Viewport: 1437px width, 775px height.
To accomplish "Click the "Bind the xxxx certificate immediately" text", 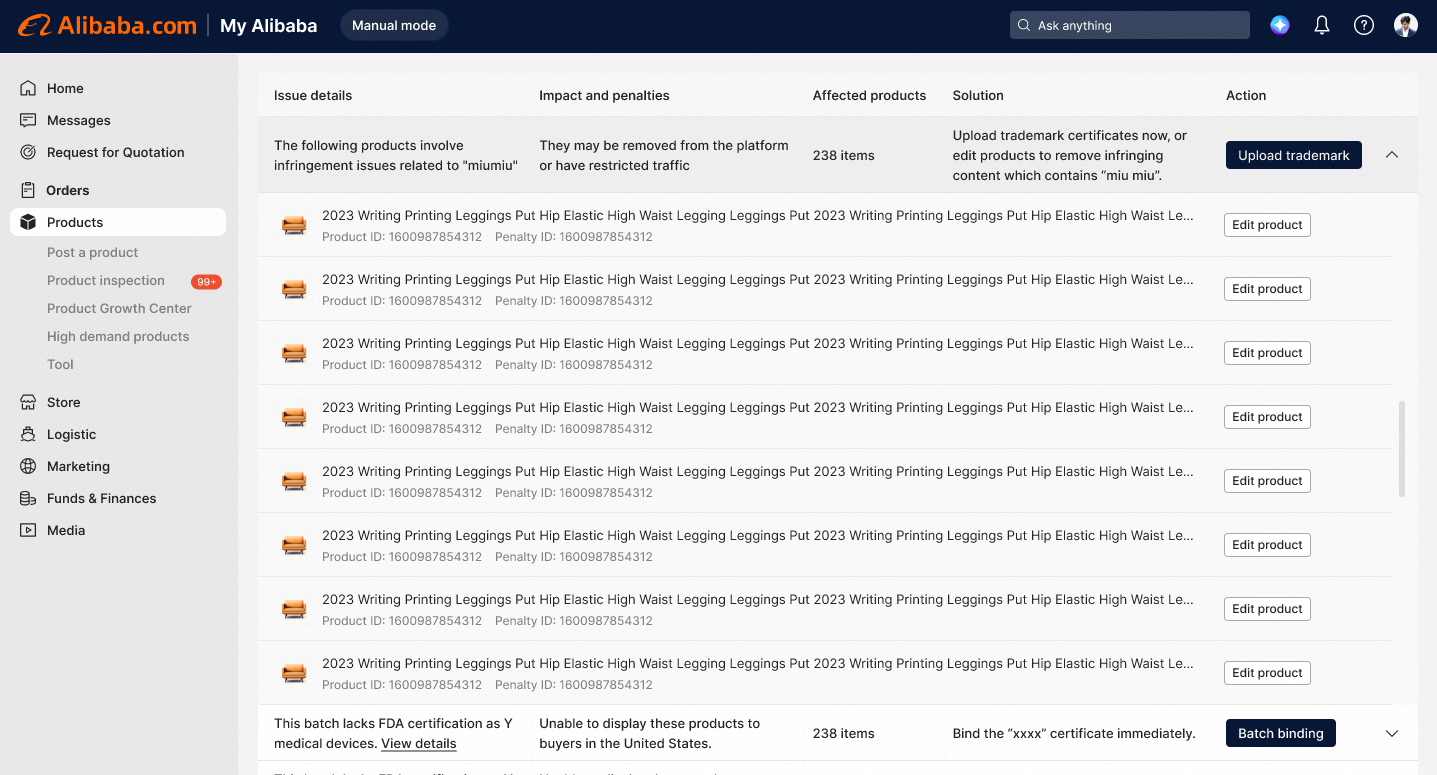I will pyautogui.click(x=1074, y=733).
